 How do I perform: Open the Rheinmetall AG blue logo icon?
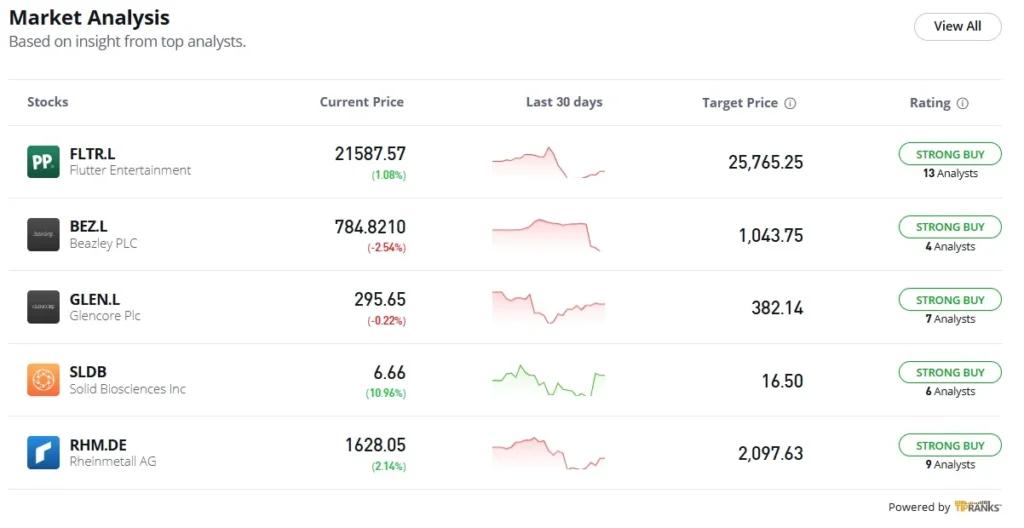43,453
